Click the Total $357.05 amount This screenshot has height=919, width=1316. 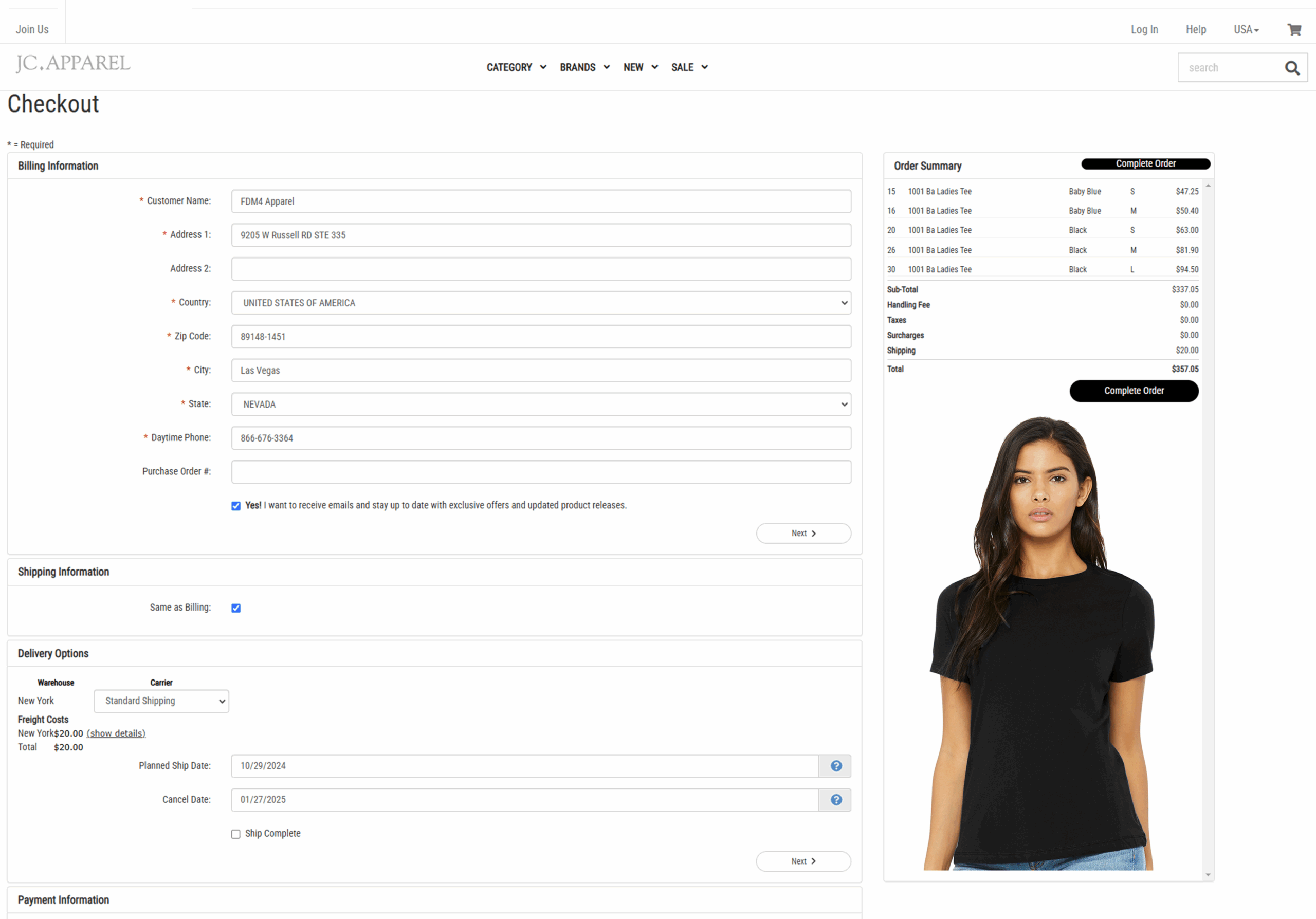[1185, 369]
